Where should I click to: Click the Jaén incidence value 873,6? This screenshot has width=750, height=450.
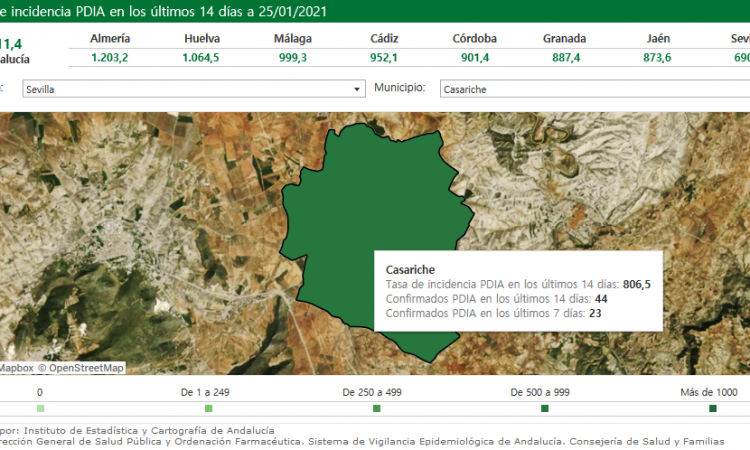[658, 57]
